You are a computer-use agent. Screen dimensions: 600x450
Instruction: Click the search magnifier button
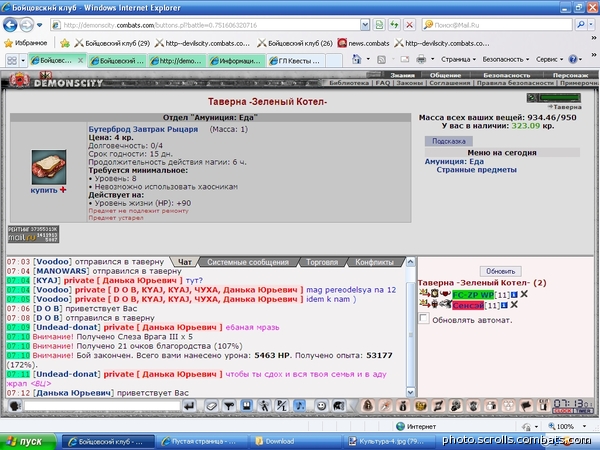click(581, 25)
